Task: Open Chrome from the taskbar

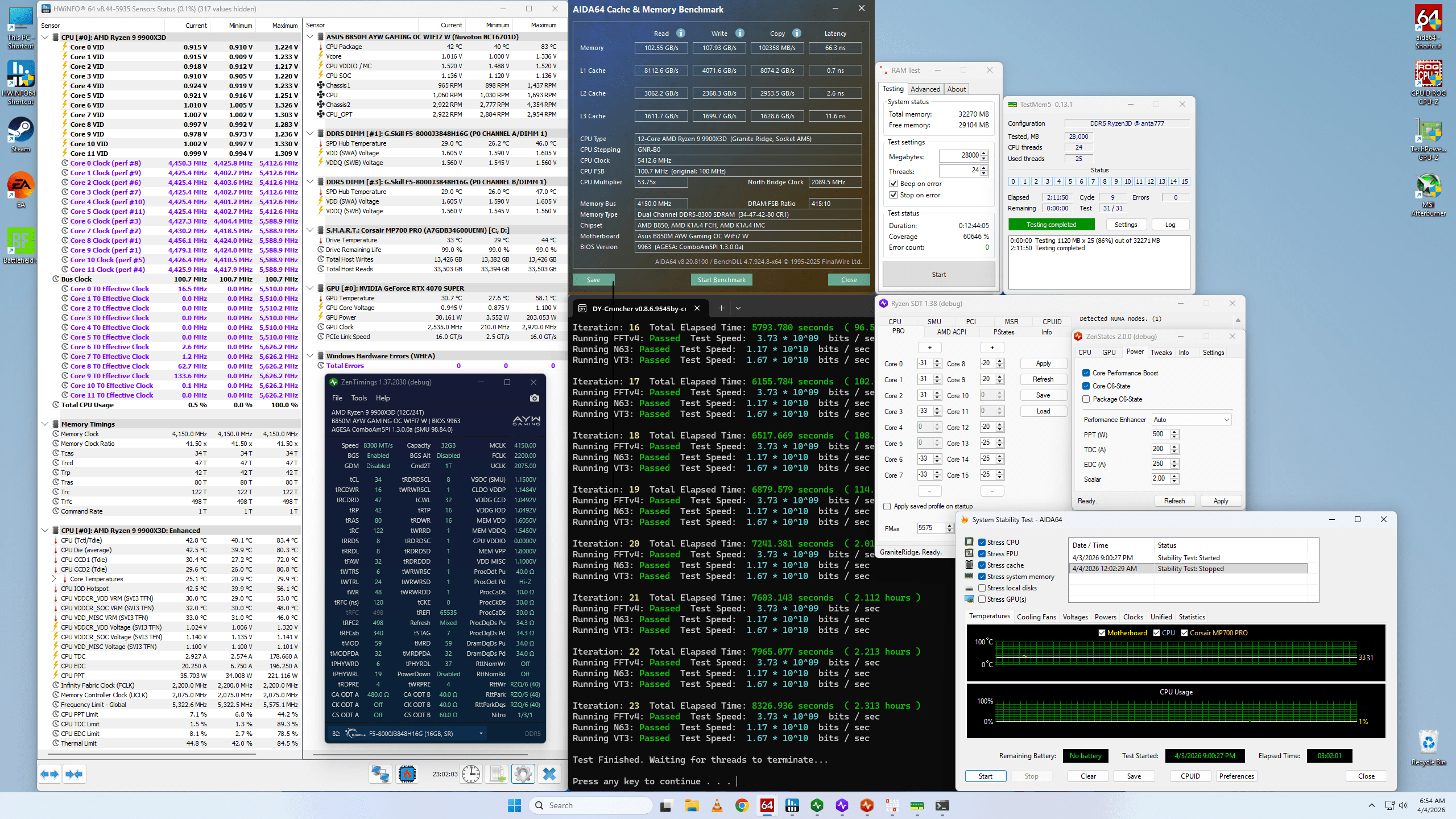Action: (x=742, y=805)
